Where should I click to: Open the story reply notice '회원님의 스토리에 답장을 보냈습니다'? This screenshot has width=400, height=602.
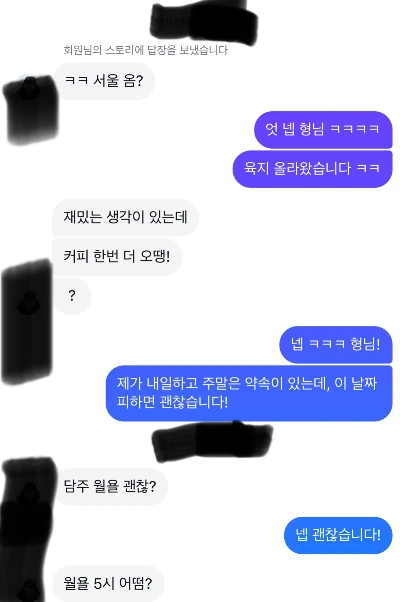[x=145, y=50]
